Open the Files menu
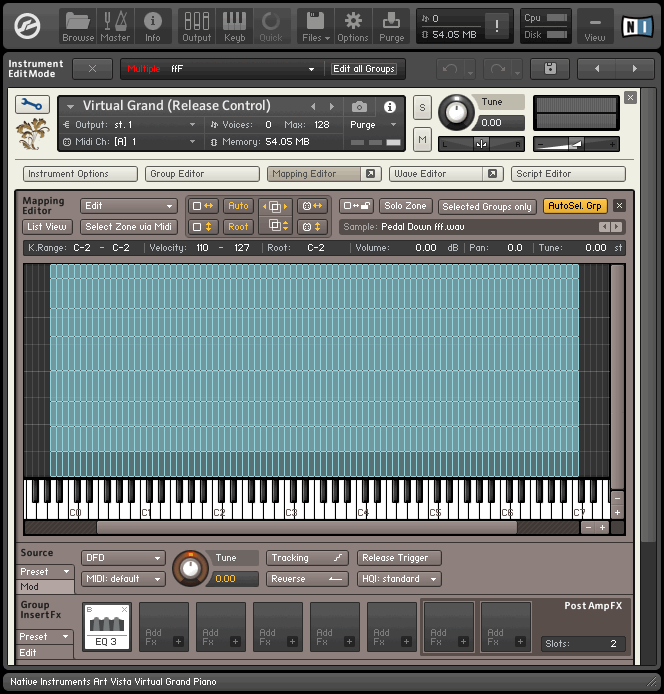Image resolution: width=664 pixels, height=694 pixels. 316,27
